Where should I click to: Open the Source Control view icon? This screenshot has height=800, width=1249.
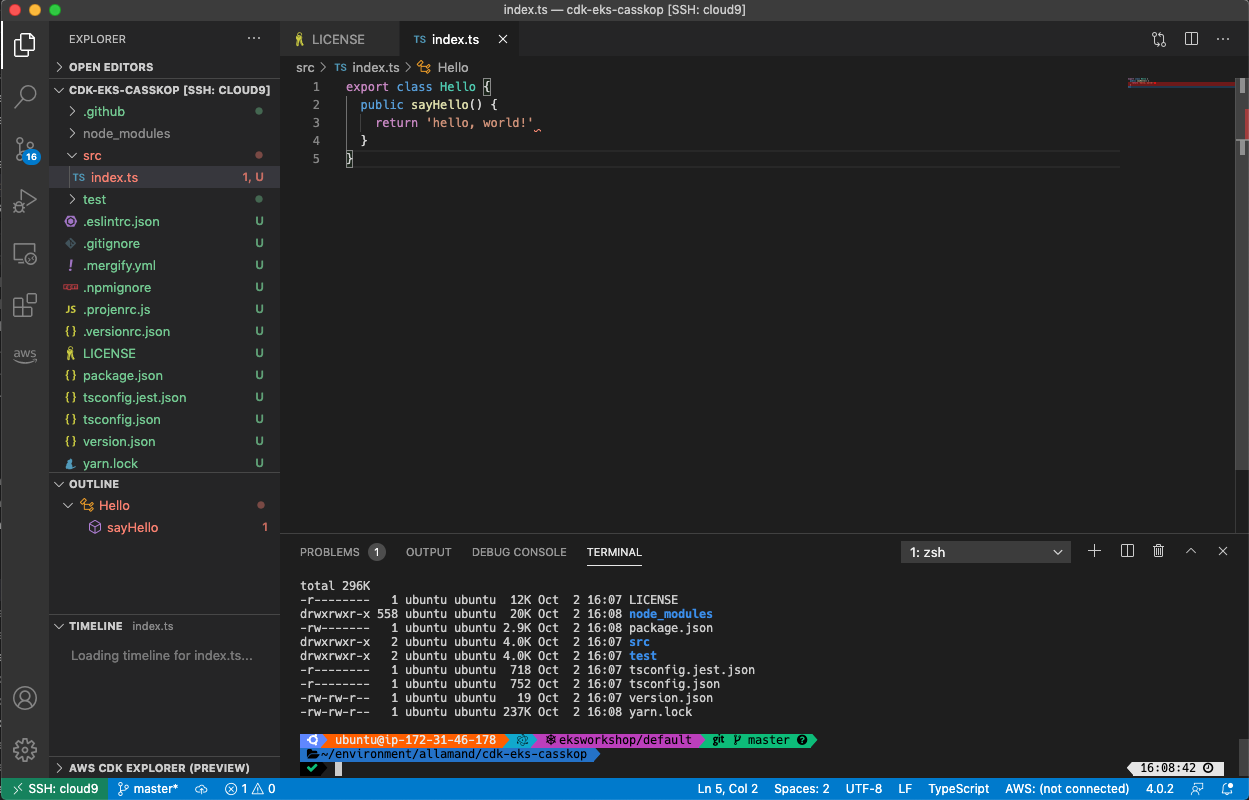(24, 149)
